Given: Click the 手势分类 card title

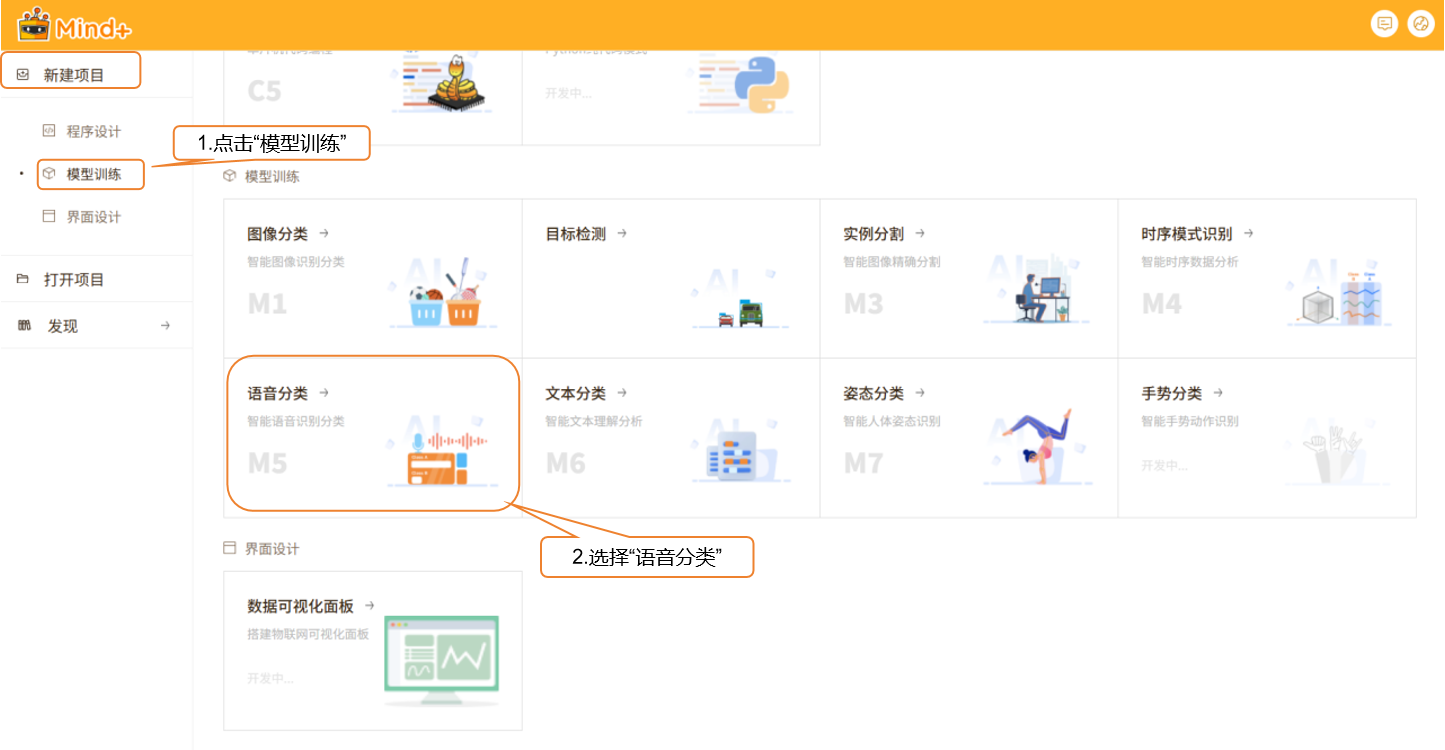Looking at the screenshot, I should [x=1171, y=393].
